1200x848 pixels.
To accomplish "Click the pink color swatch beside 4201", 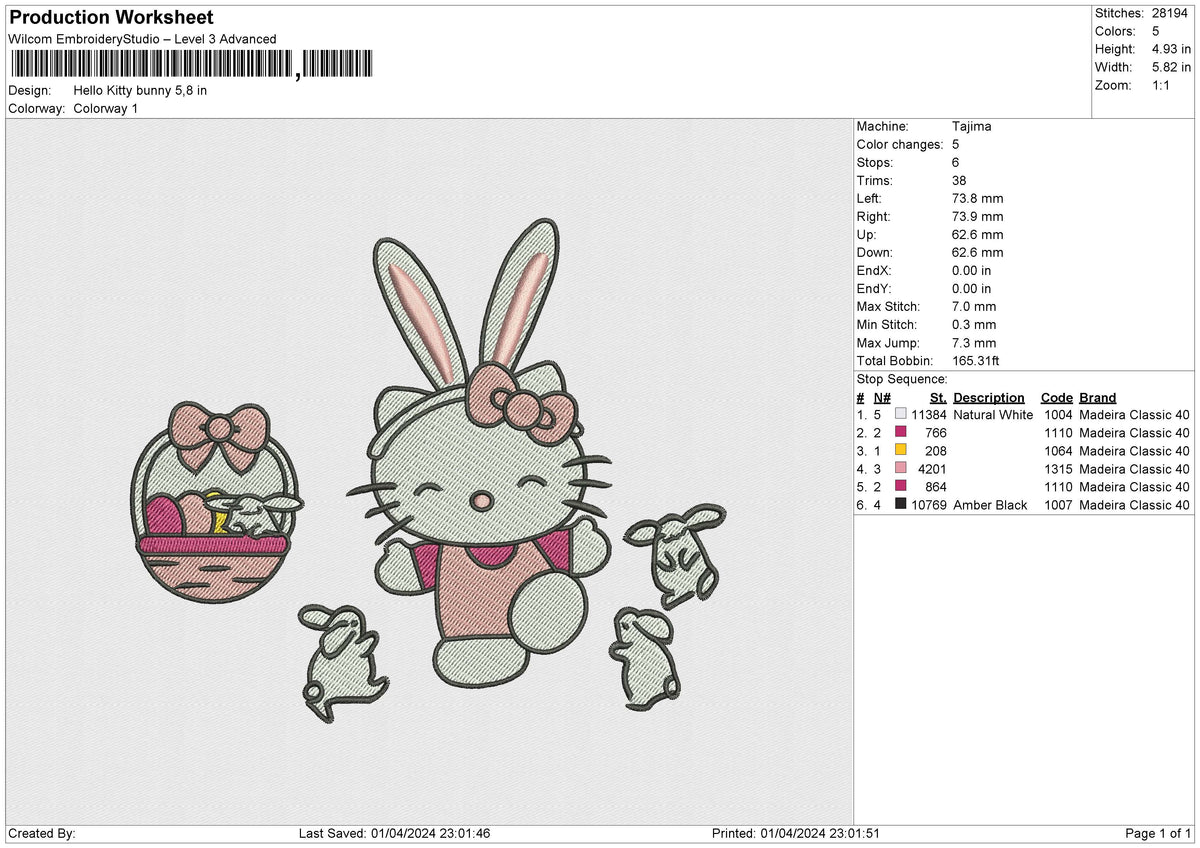I will tap(901, 469).
